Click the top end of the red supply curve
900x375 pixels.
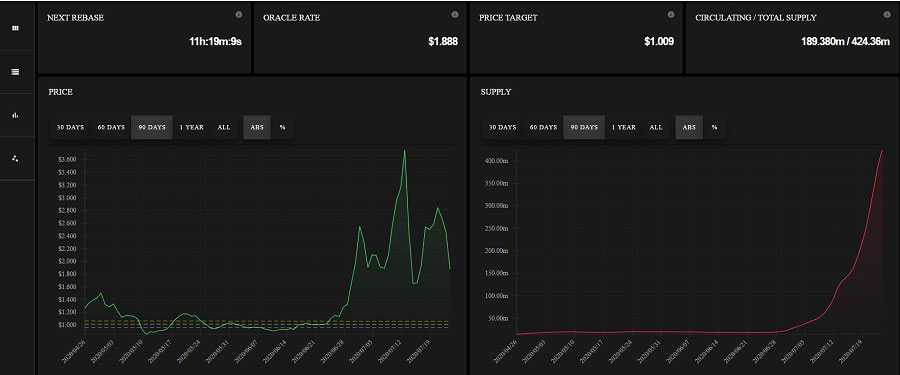883,151
